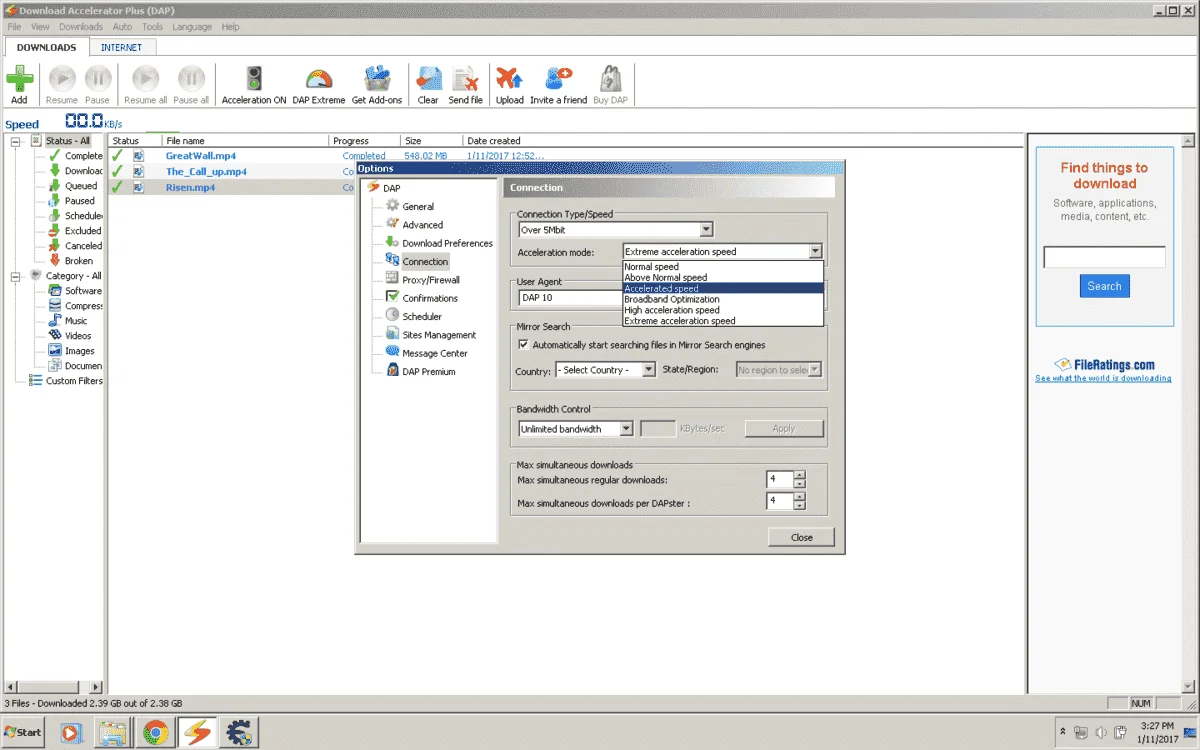Open the Language menu

(192, 27)
